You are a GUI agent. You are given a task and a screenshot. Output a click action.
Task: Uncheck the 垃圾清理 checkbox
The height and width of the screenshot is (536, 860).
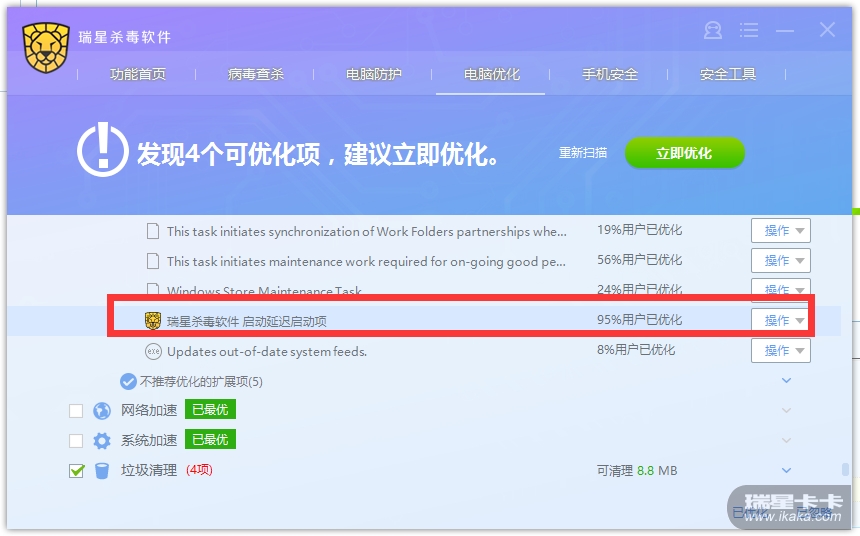click(x=76, y=471)
